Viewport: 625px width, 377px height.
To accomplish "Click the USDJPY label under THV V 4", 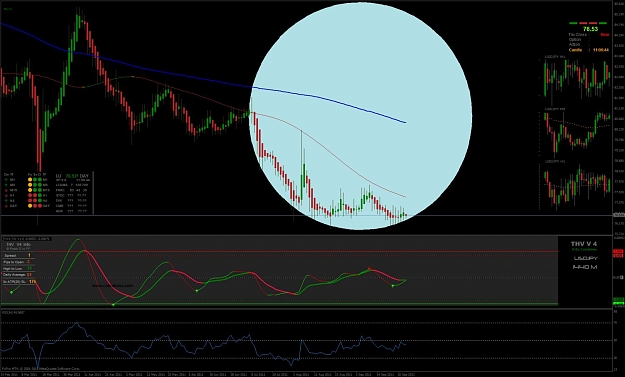I will tap(586, 258).
